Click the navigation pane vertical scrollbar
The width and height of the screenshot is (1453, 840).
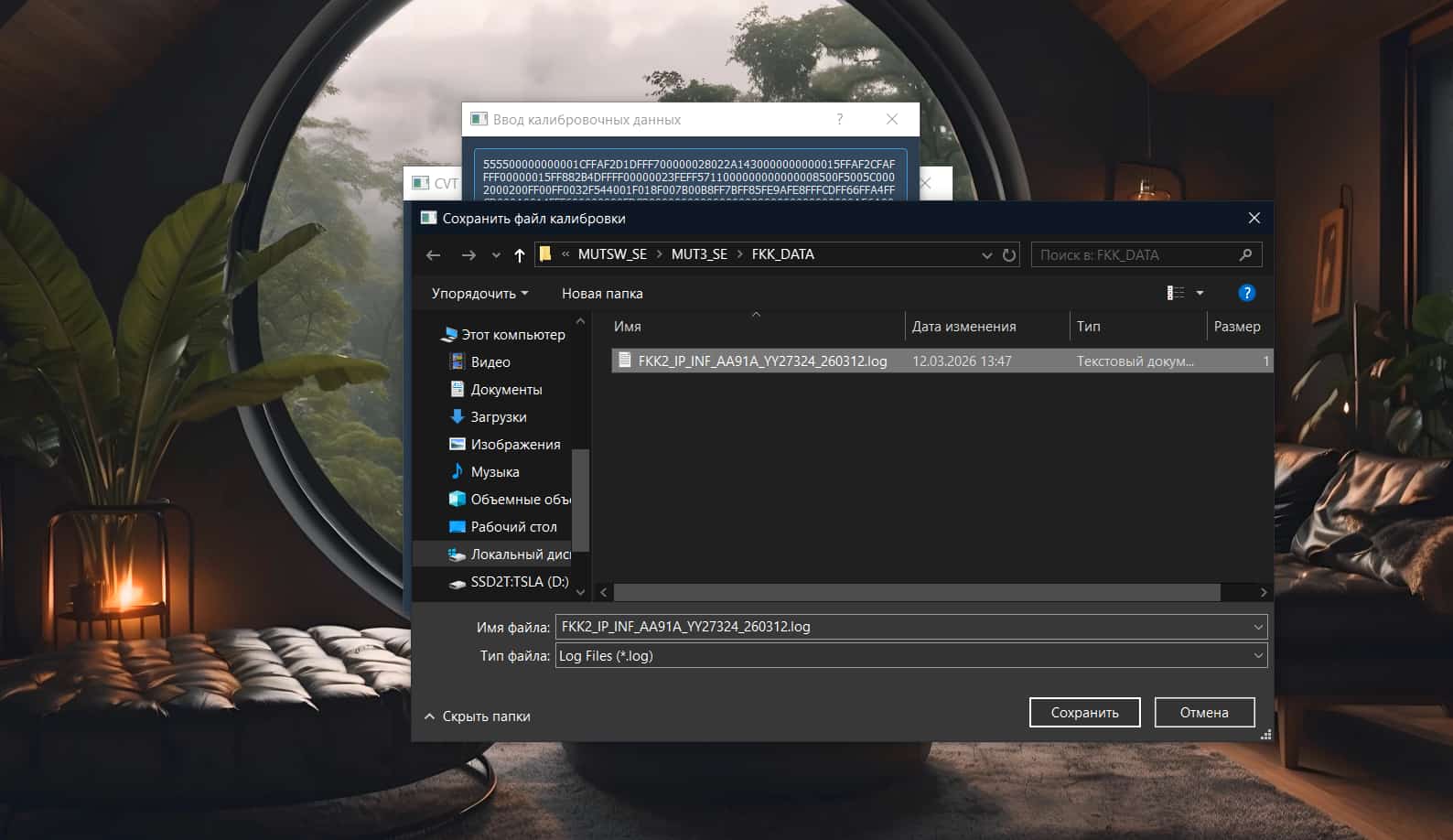tap(580, 500)
